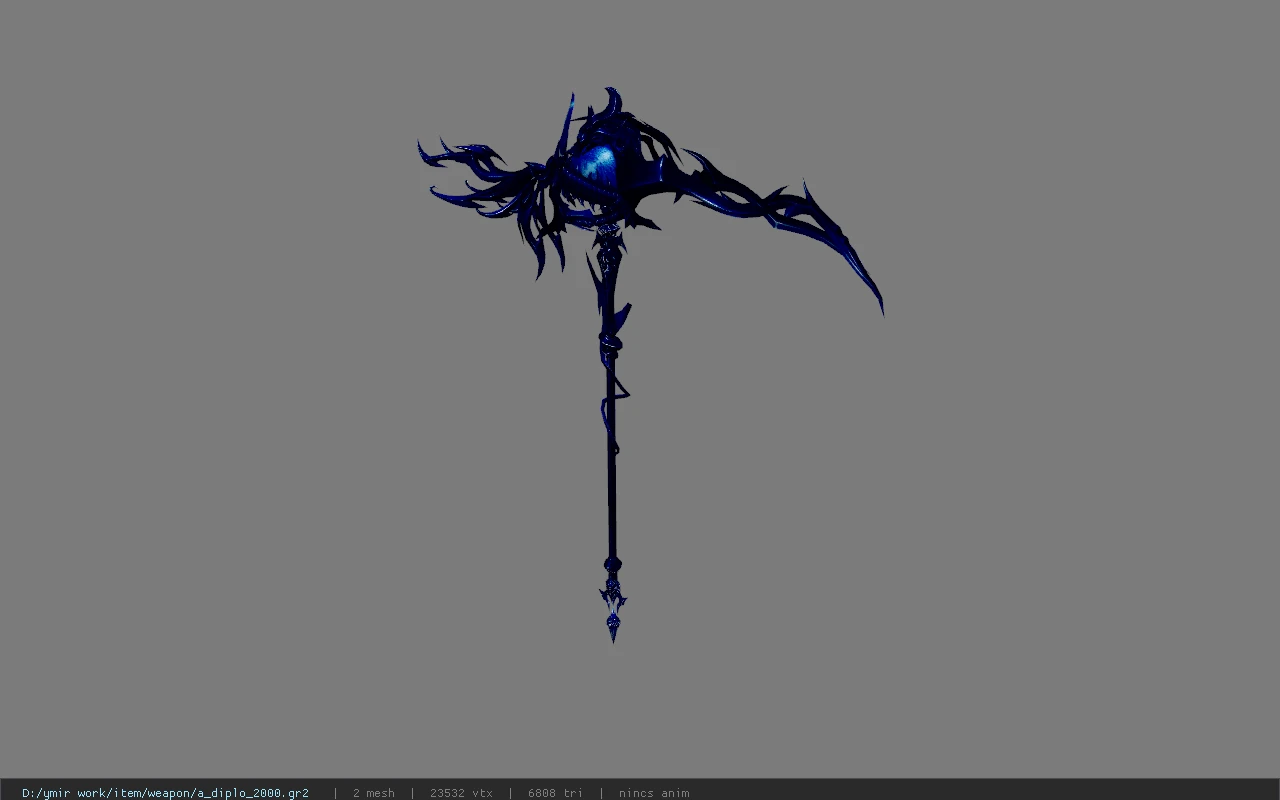Click the anim entry in status bar
This screenshot has height=800, width=1280.
coord(654,793)
